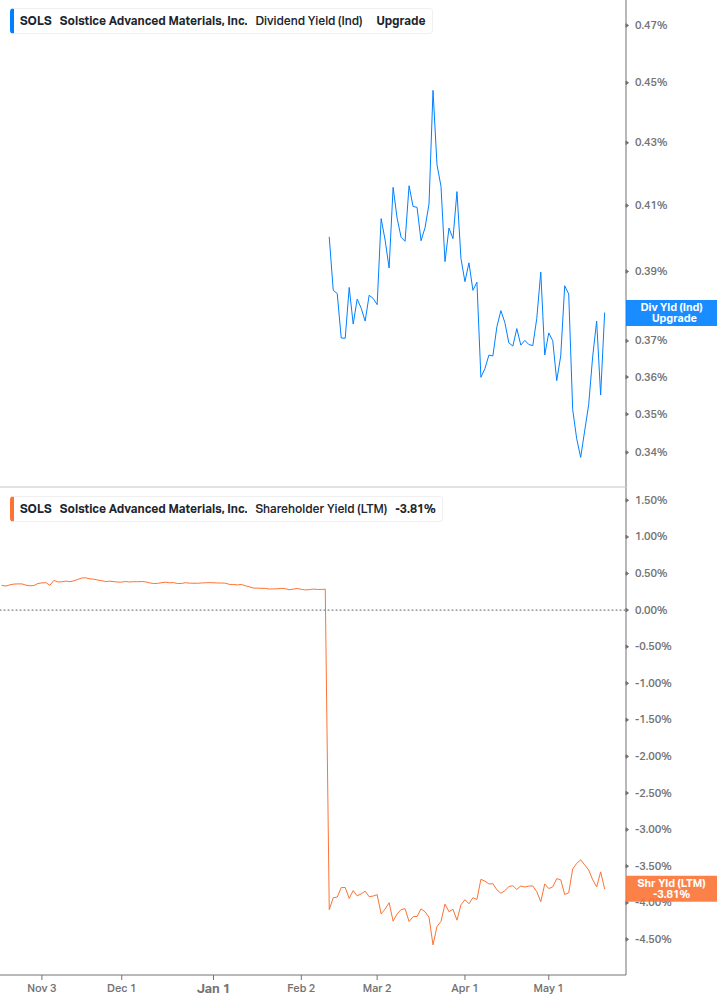Click the 1.00% label on shareholder yield axis
The image size is (717, 1005).
(x=651, y=536)
